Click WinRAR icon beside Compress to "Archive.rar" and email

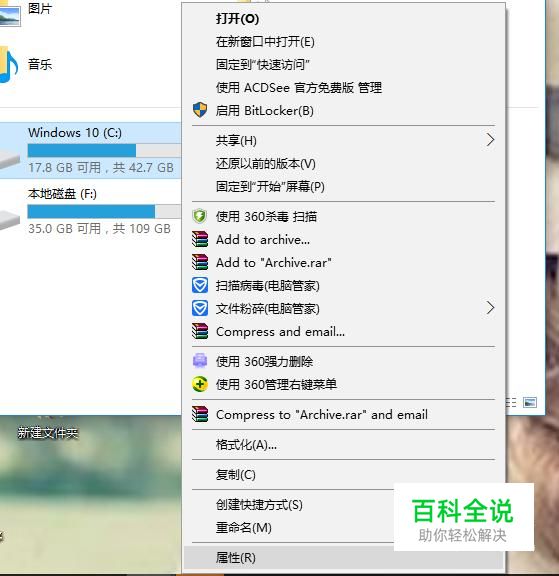(200, 414)
